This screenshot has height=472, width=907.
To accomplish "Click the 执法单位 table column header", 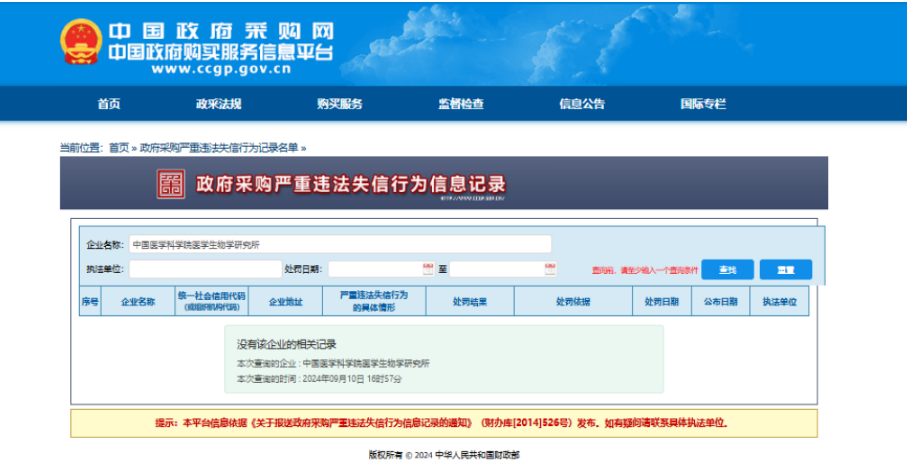I will click(x=780, y=301).
